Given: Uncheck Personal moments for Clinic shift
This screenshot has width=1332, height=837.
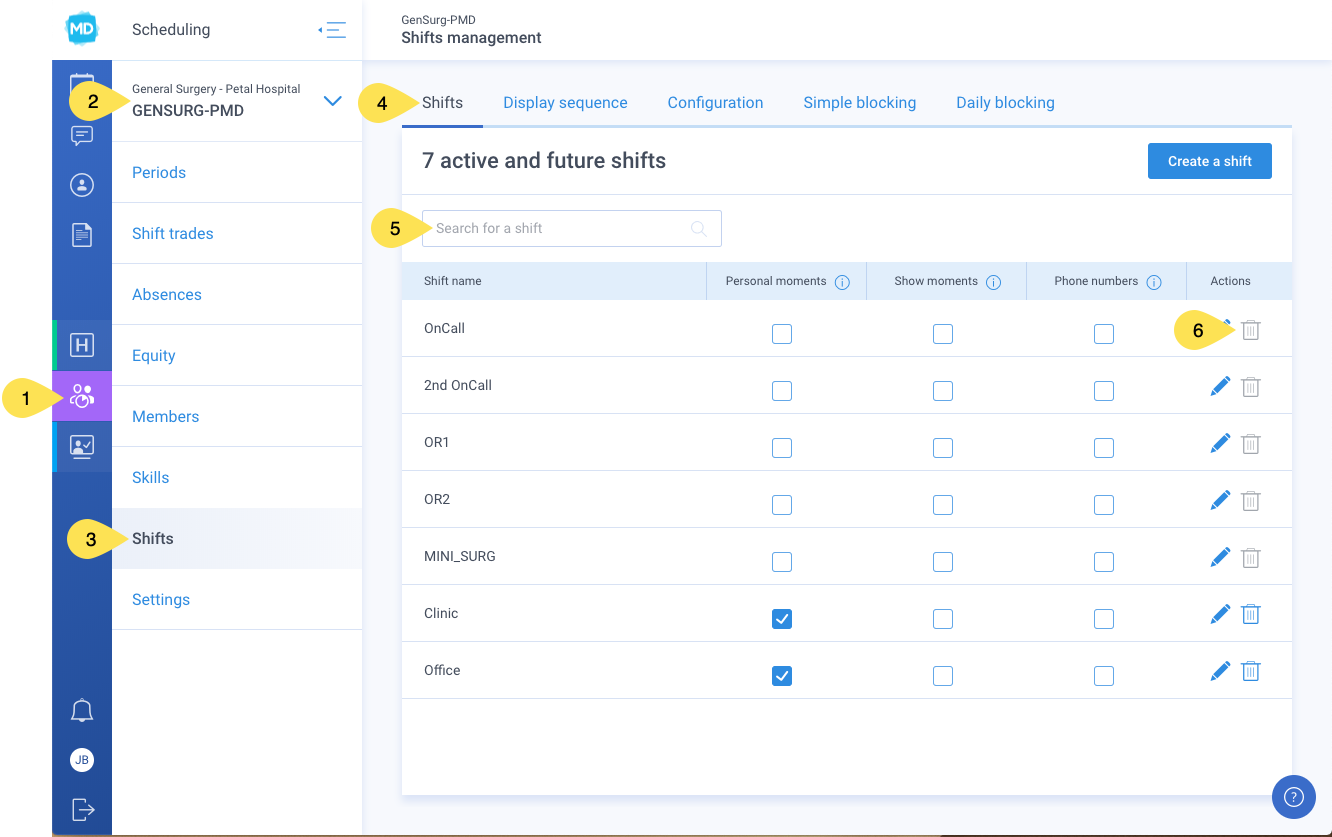Looking at the screenshot, I should coord(782,619).
